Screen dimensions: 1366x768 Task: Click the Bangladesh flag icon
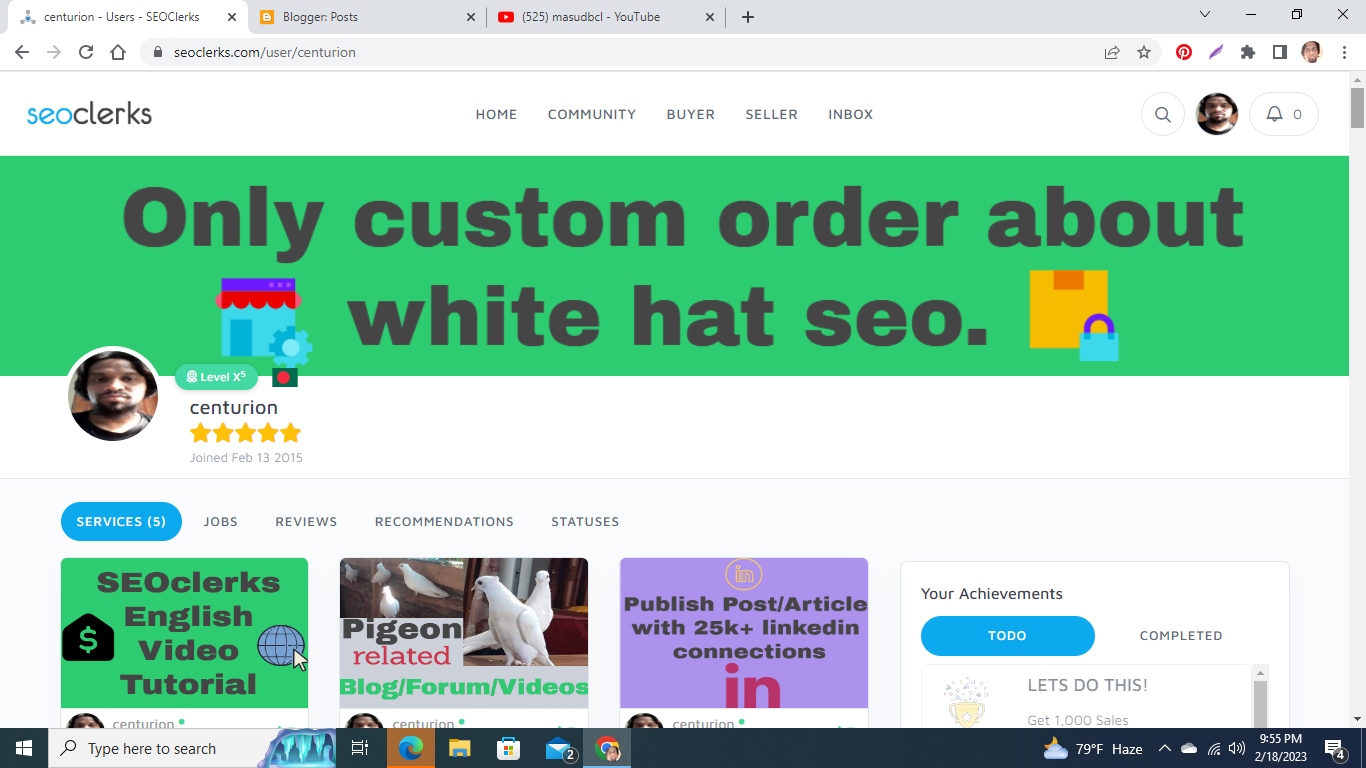point(284,377)
